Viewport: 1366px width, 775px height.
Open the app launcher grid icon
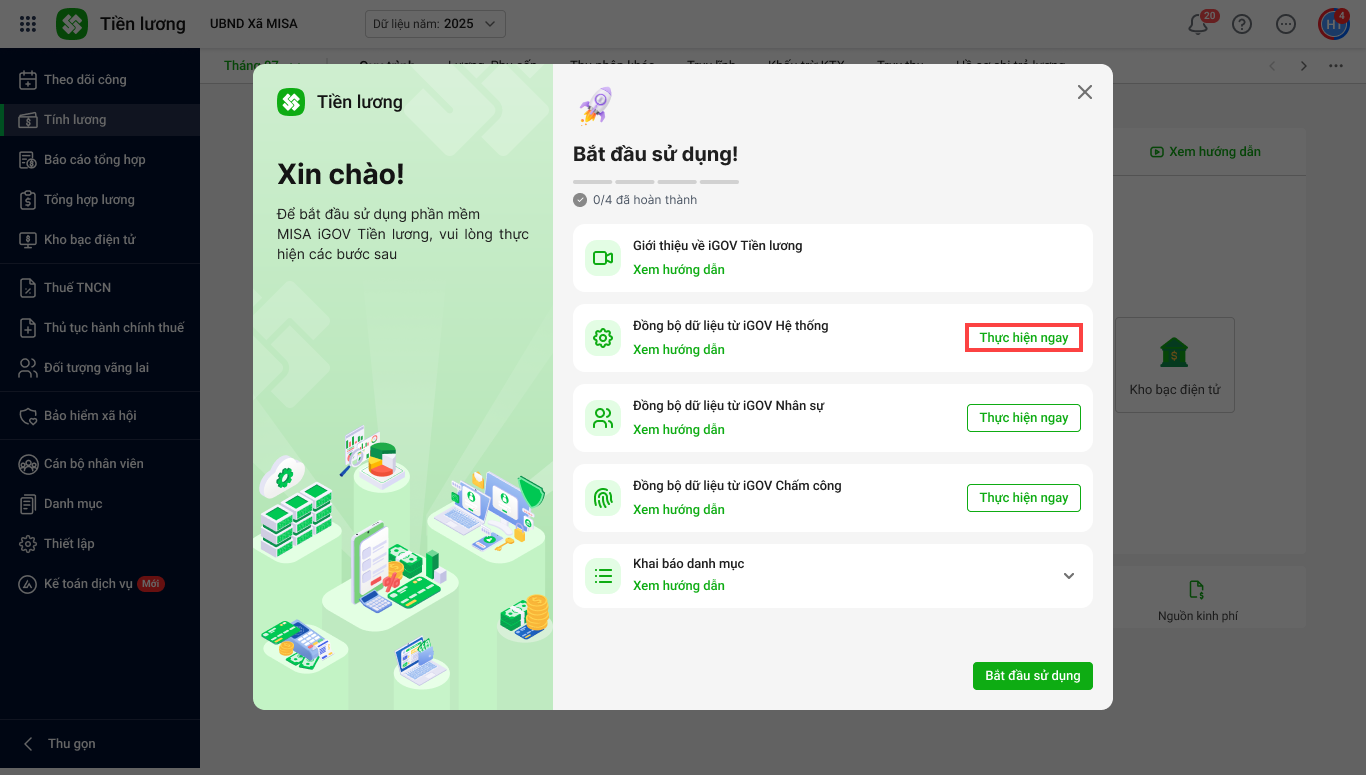pyautogui.click(x=28, y=24)
